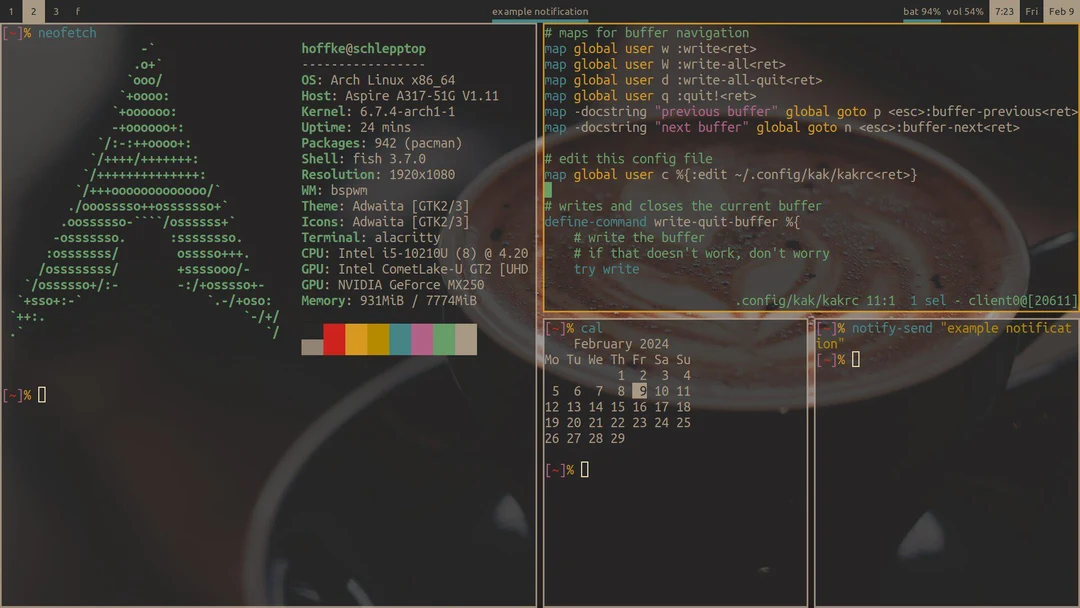
Task: Click the Feb 9 date indicator
Action: [1062, 11]
